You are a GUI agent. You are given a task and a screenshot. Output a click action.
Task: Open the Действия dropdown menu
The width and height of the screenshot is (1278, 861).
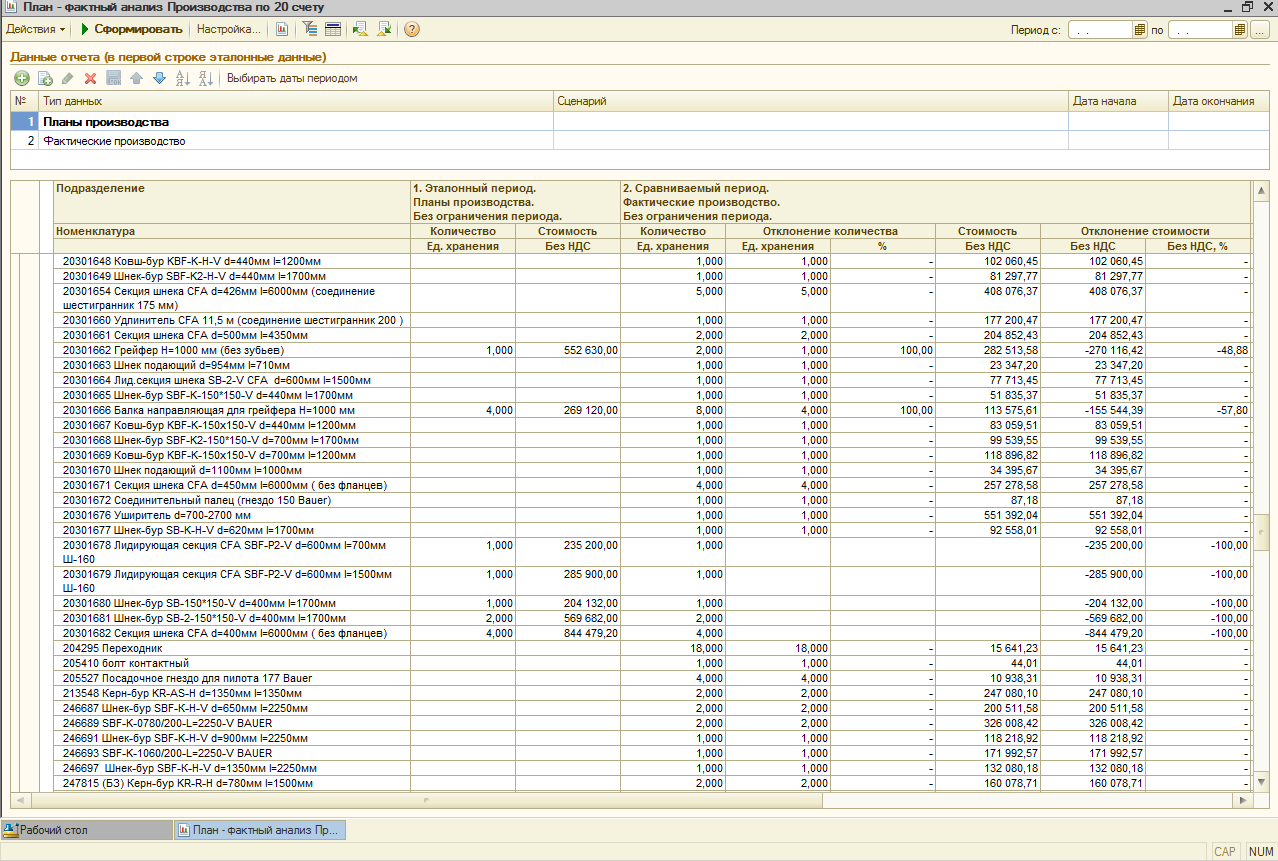(36, 29)
